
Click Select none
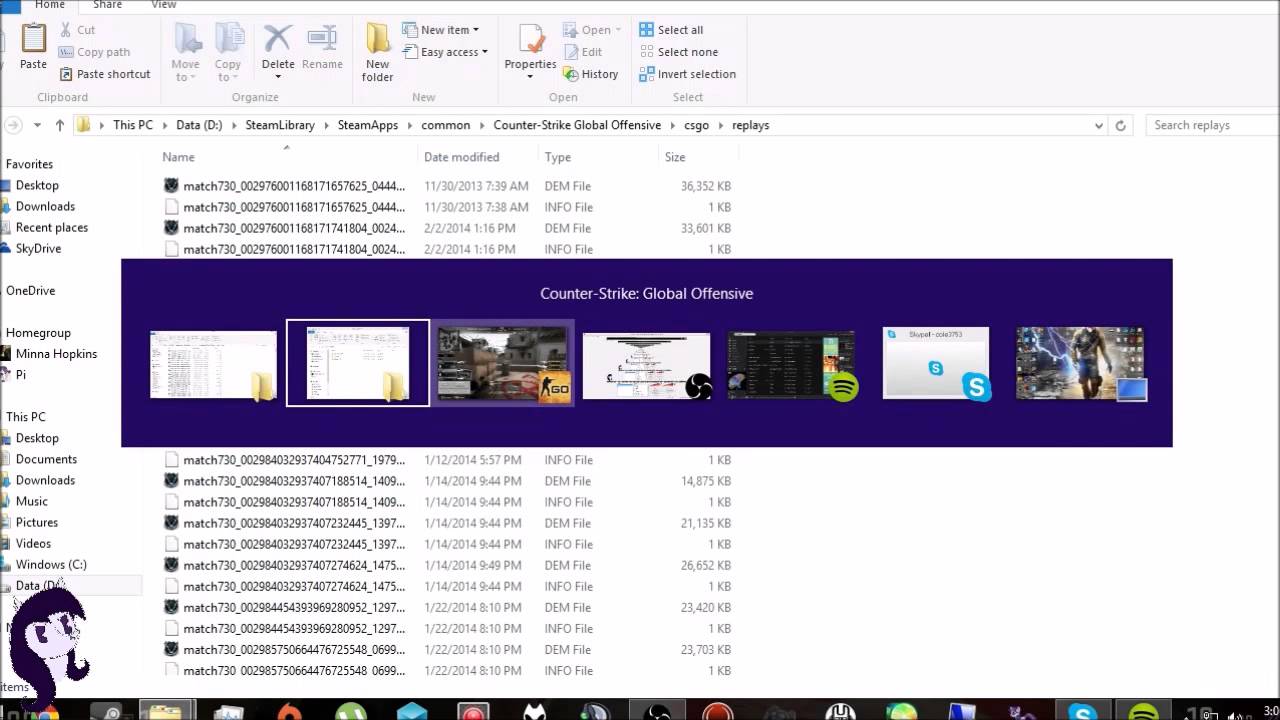coord(678,52)
